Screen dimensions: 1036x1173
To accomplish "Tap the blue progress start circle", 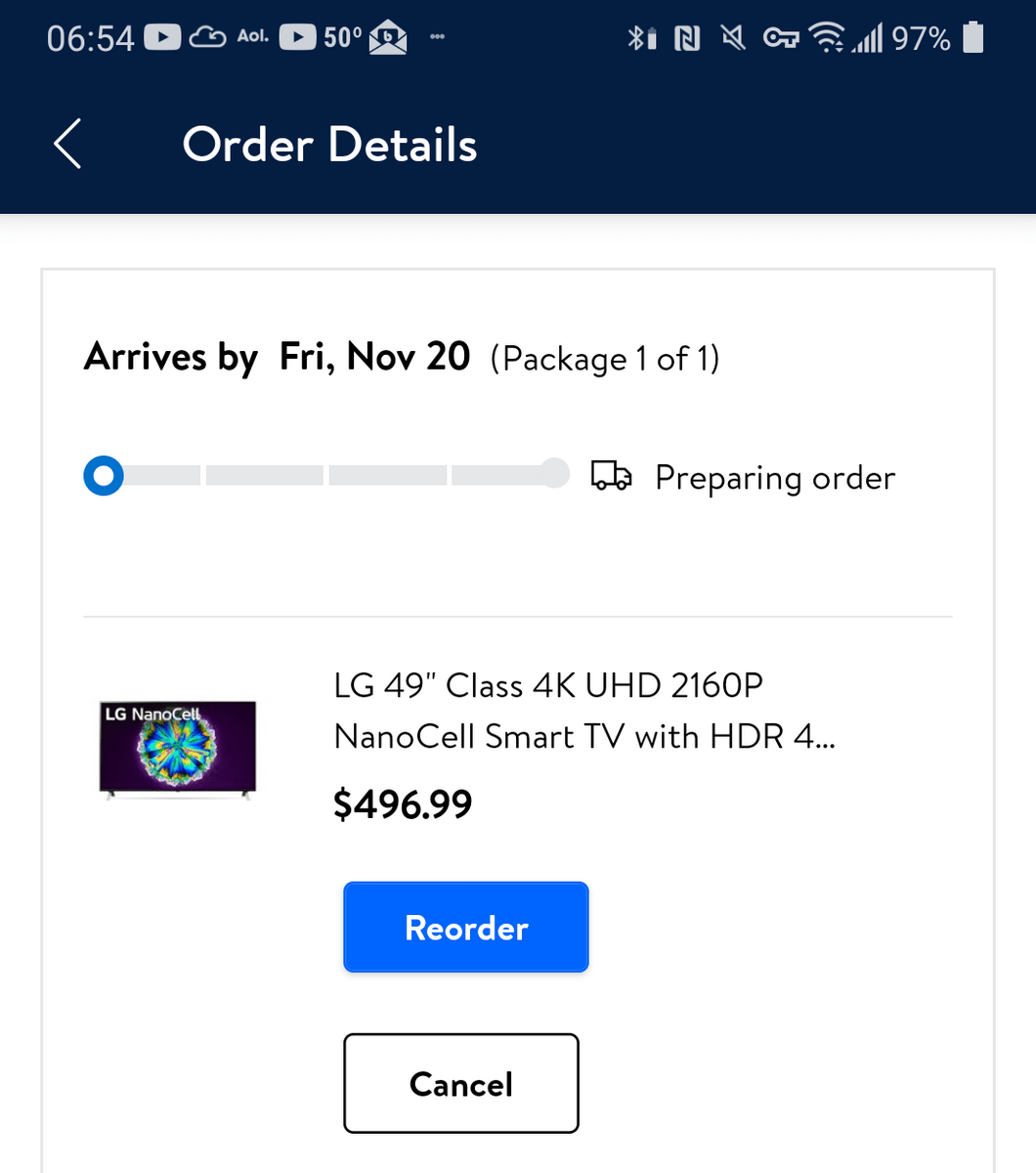I will (104, 476).
